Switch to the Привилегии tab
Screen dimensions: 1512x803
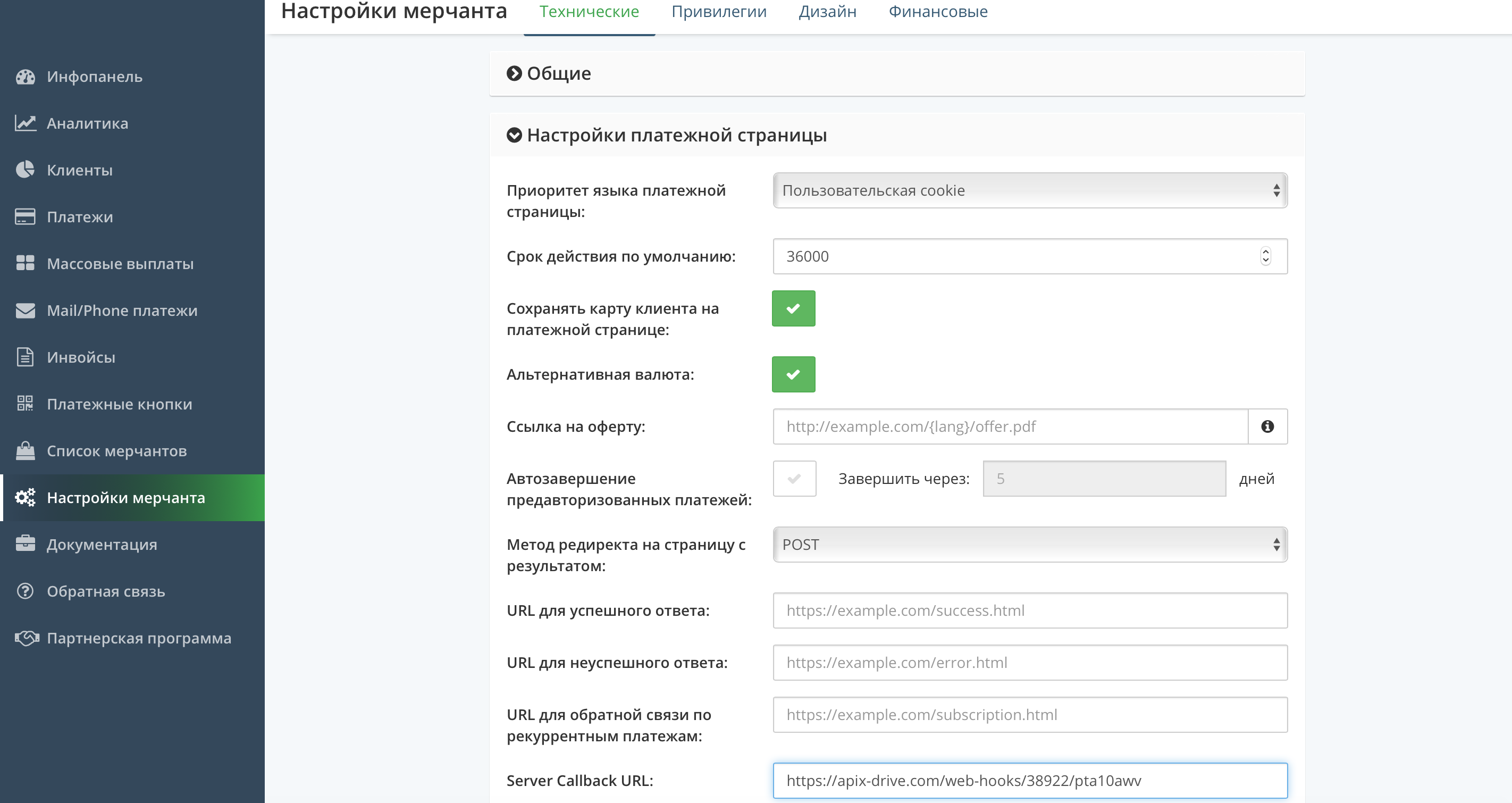point(718,12)
